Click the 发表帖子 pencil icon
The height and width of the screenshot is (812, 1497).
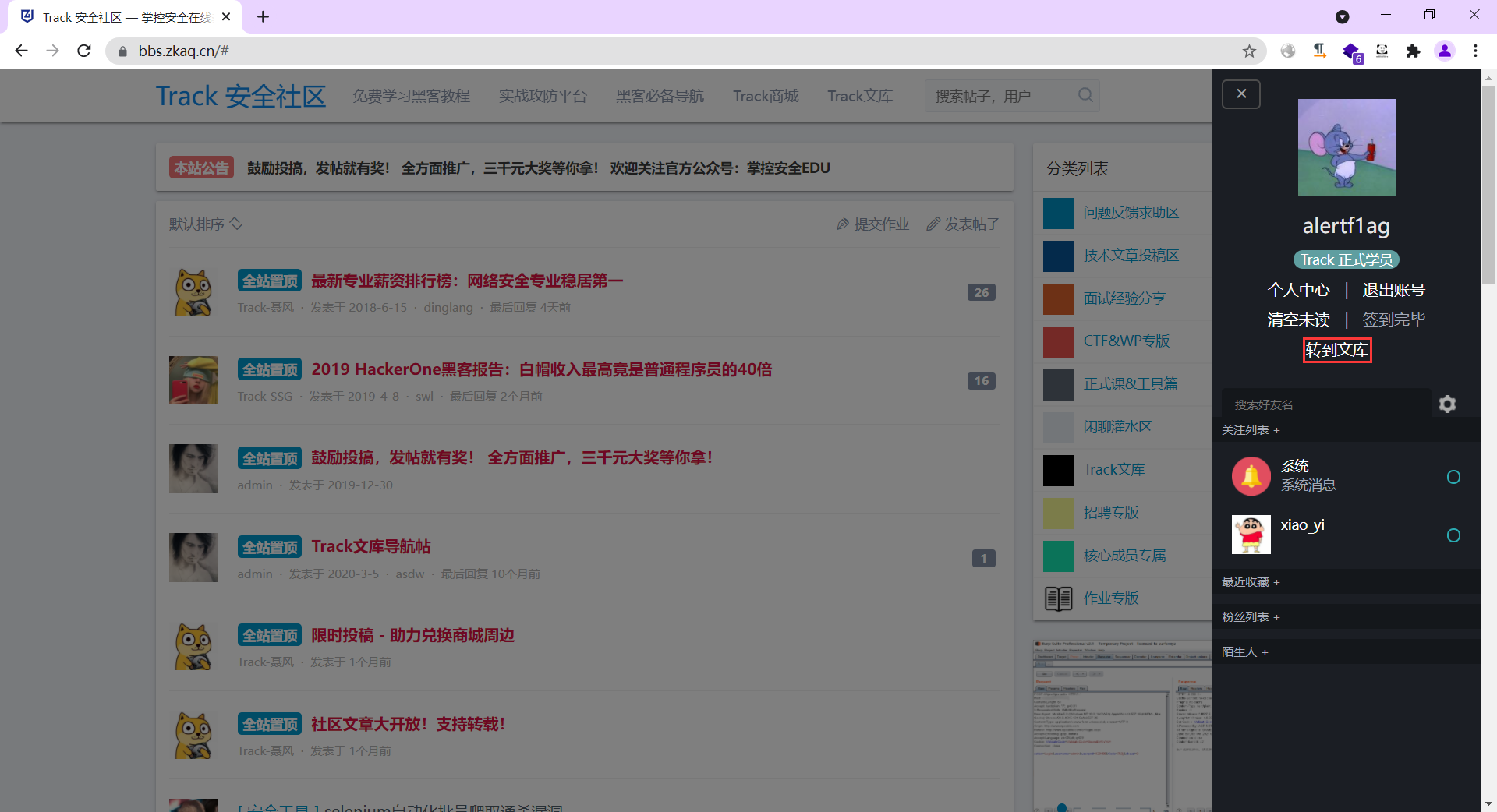(933, 224)
